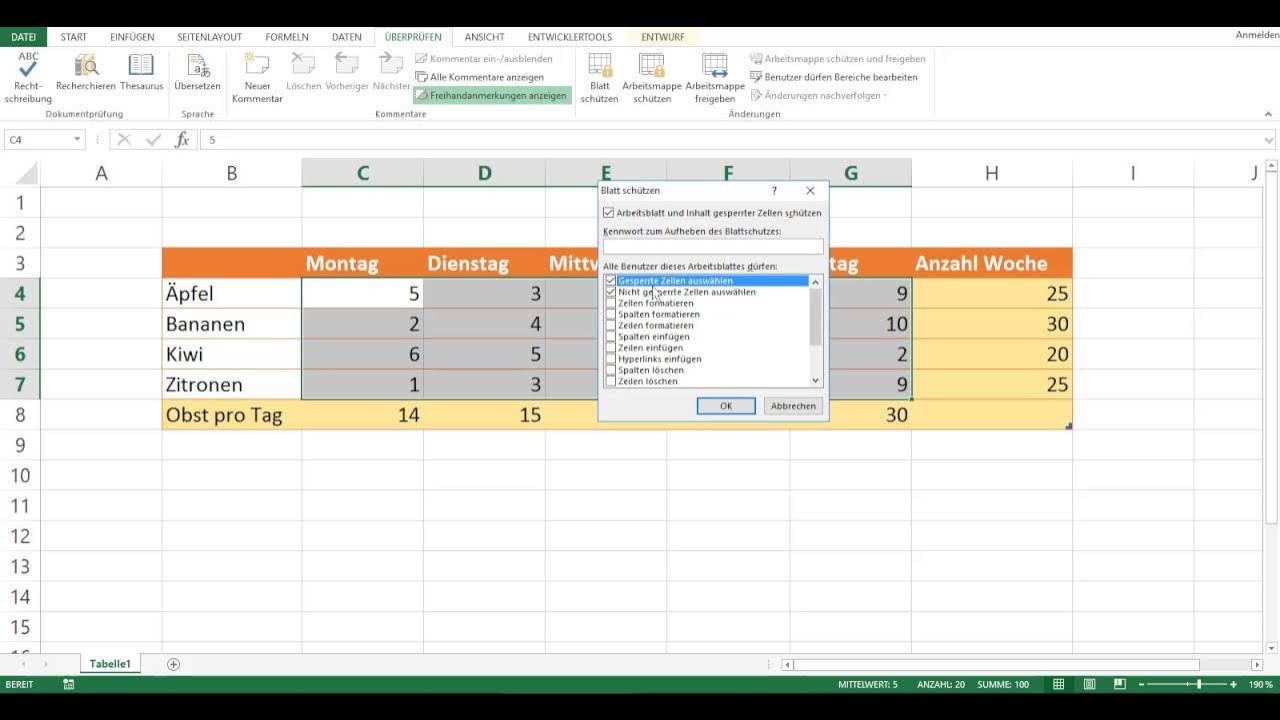Expand the formula bar
This screenshot has width=1280, height=720.
[1270, 140]
